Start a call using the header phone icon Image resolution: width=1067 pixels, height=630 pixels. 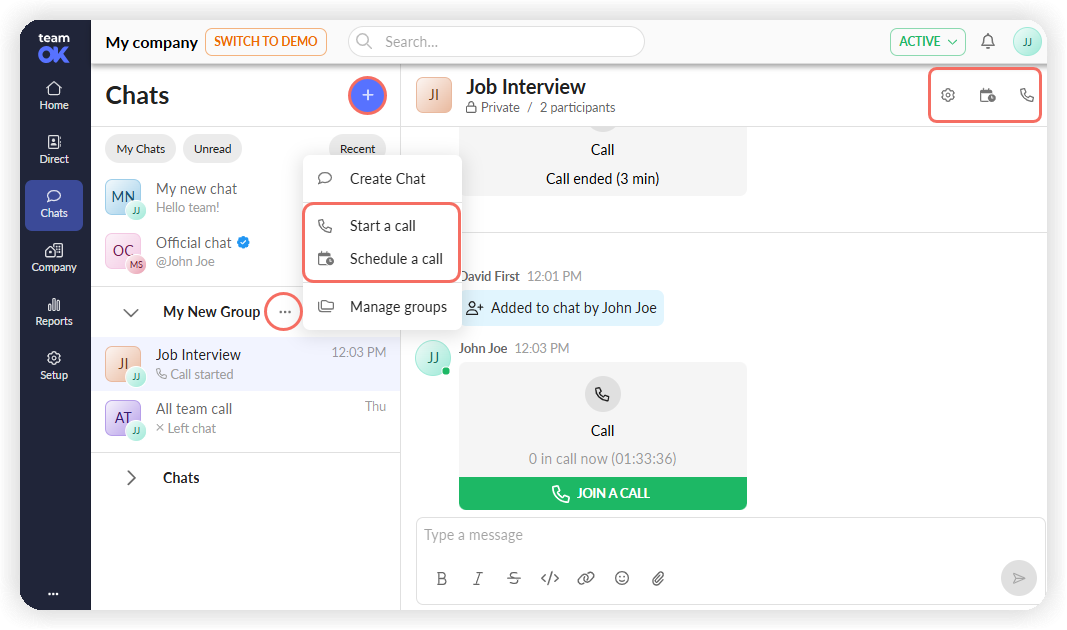click(x=1026, y=95)
